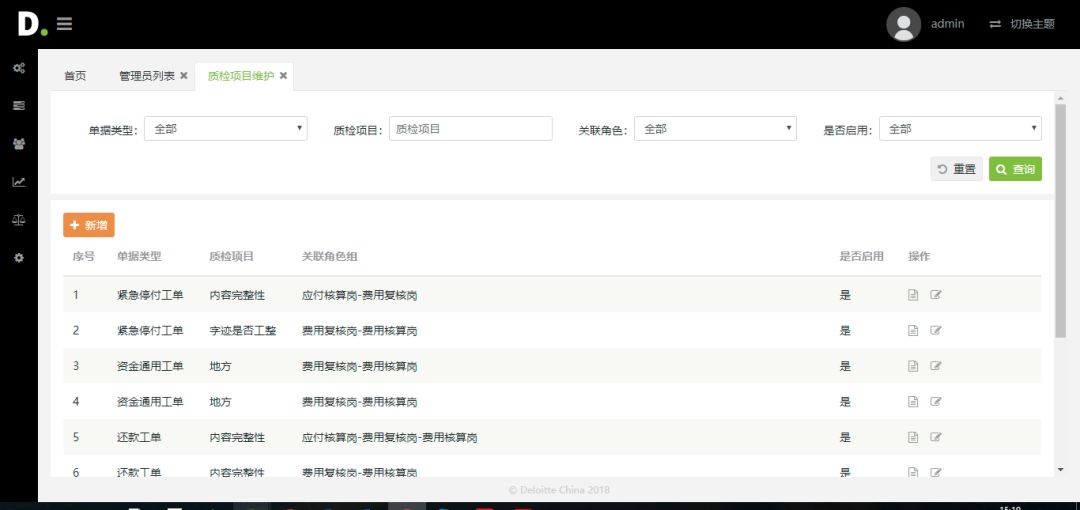The height and width of the screenshot is (510, 1080).
Task: Click the 是 value in row 1
Action: tap(845, 296)
